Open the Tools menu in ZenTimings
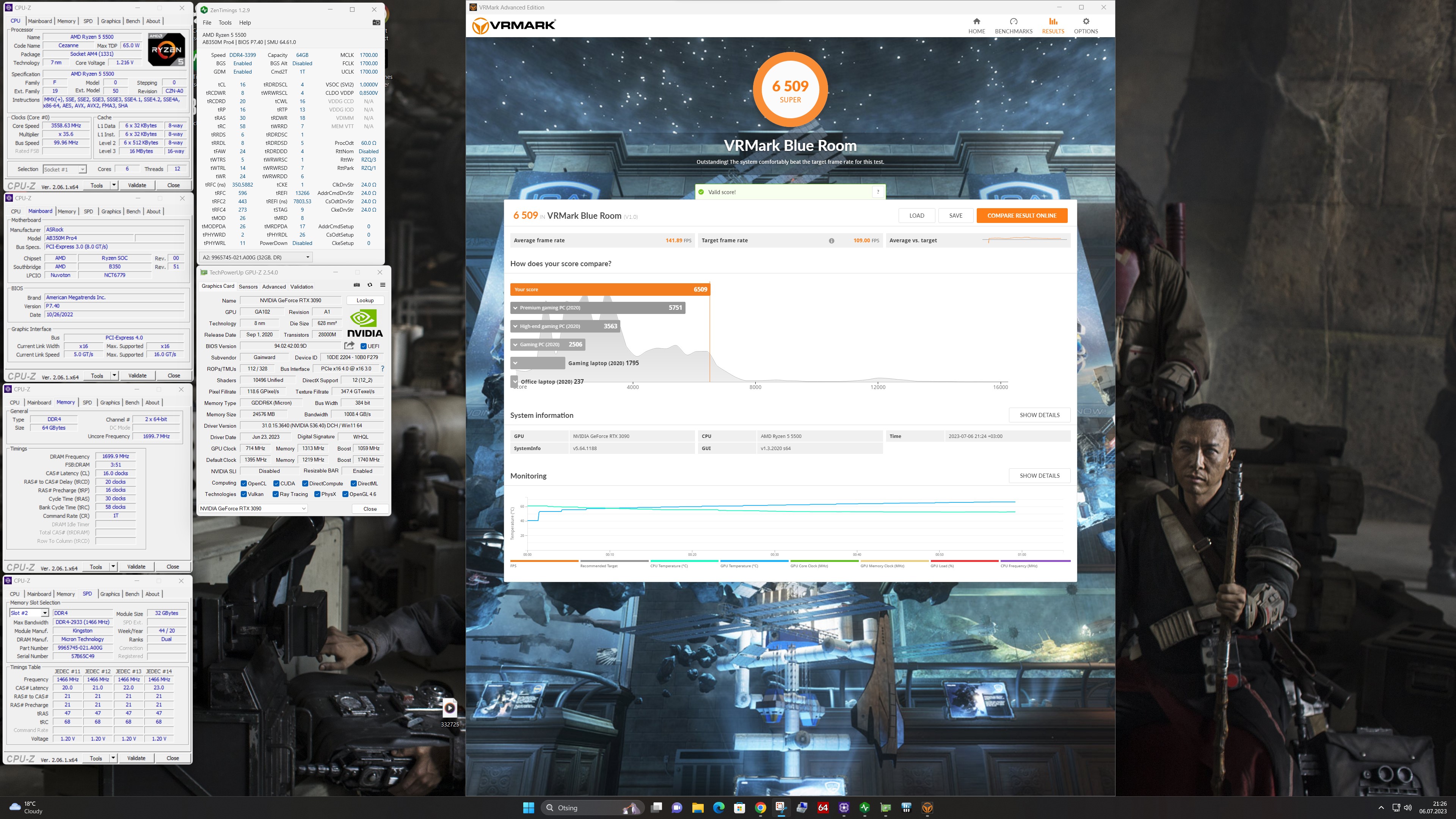 (225, 23)
